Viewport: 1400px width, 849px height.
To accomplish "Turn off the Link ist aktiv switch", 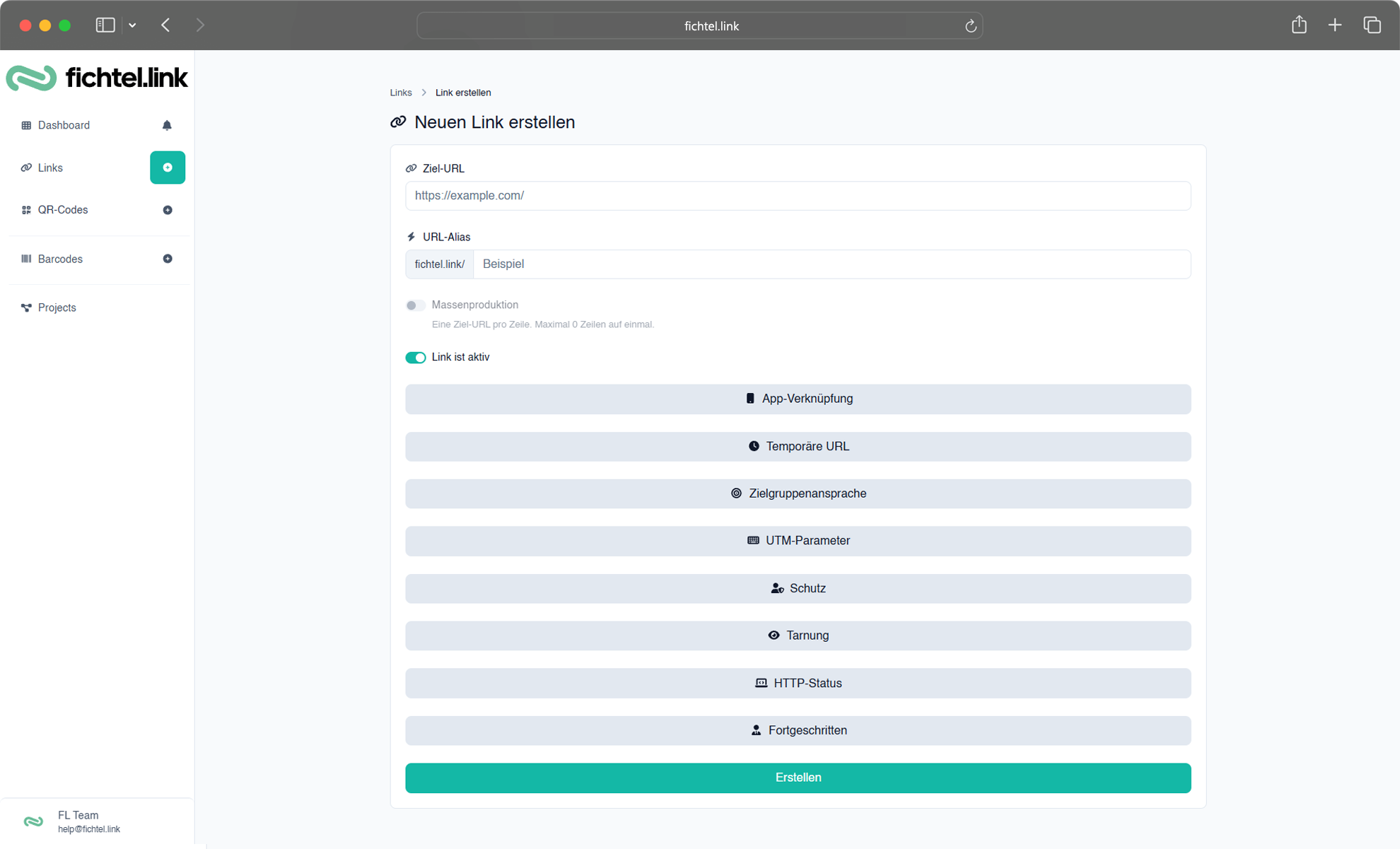I will coord(415,358).
